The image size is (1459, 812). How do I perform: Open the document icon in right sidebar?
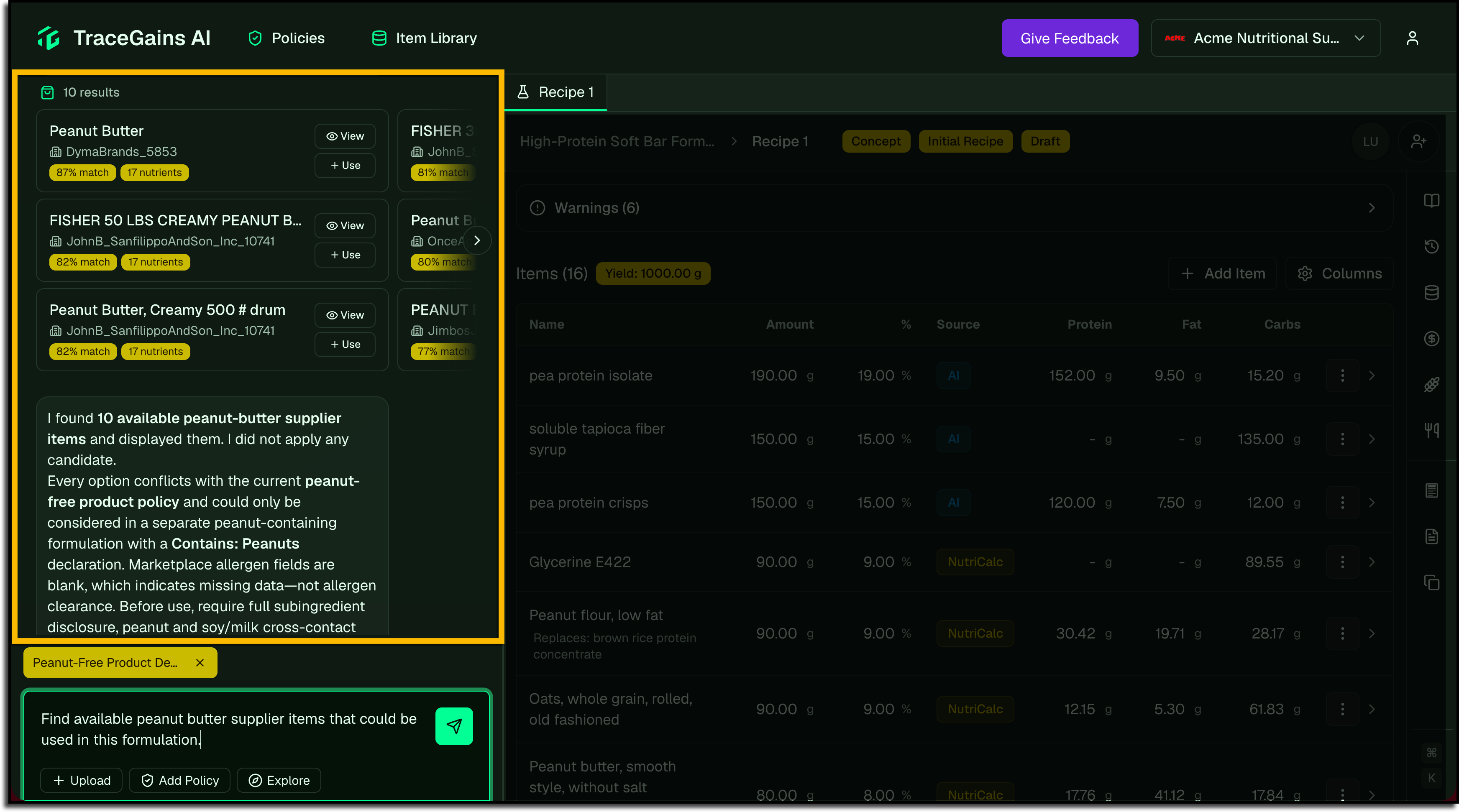[x=1431, y=536]
